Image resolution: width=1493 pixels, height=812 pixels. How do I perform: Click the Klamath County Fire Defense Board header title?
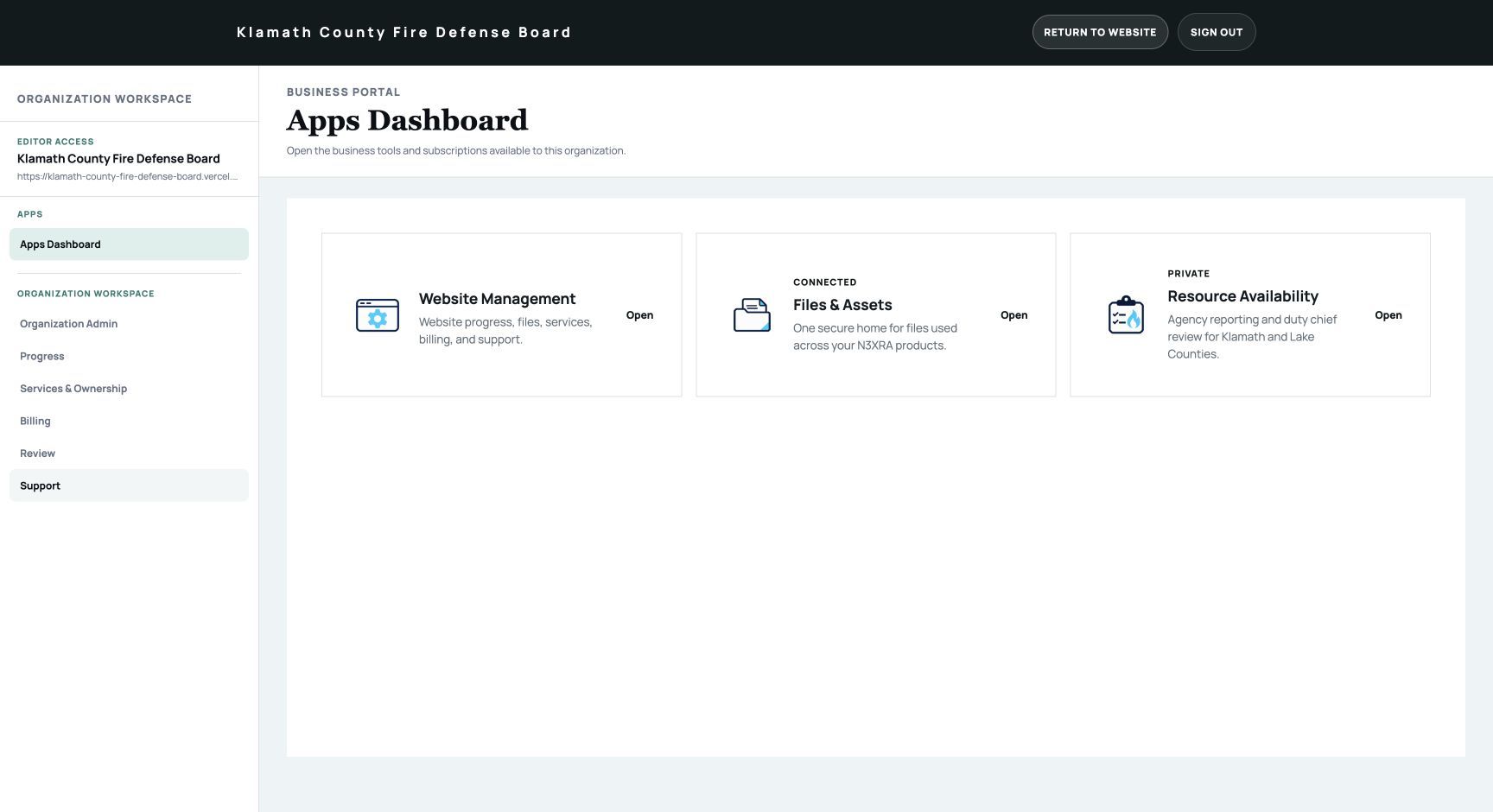click(404, 32)
